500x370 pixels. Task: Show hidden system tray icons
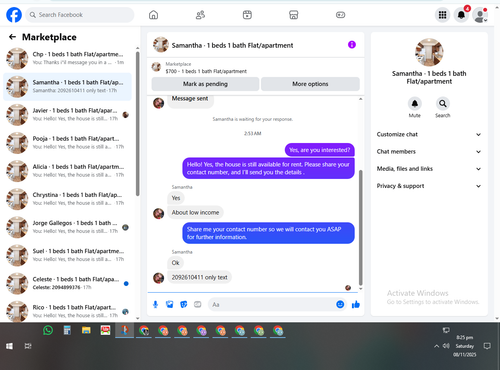[x=436, y=346]
